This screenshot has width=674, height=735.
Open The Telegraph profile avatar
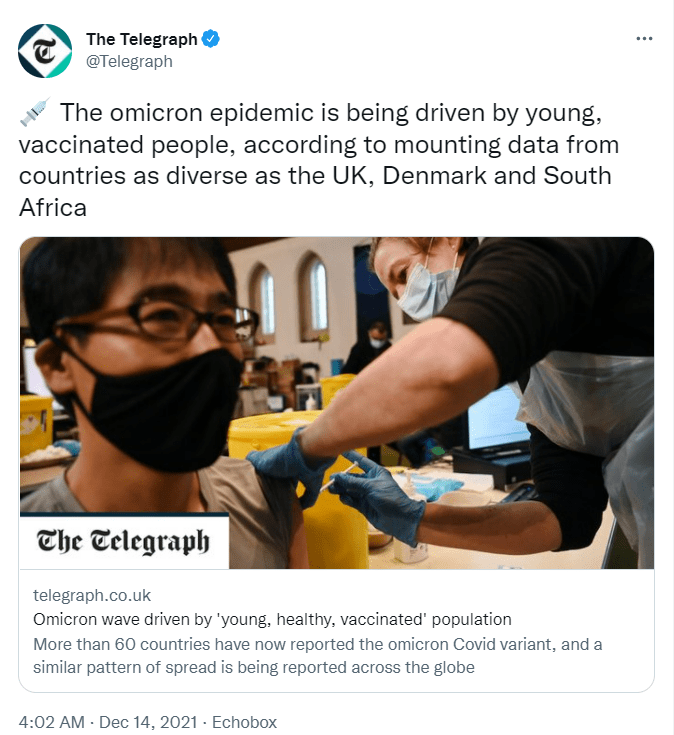pyautogui.click(x=45, y=51)
